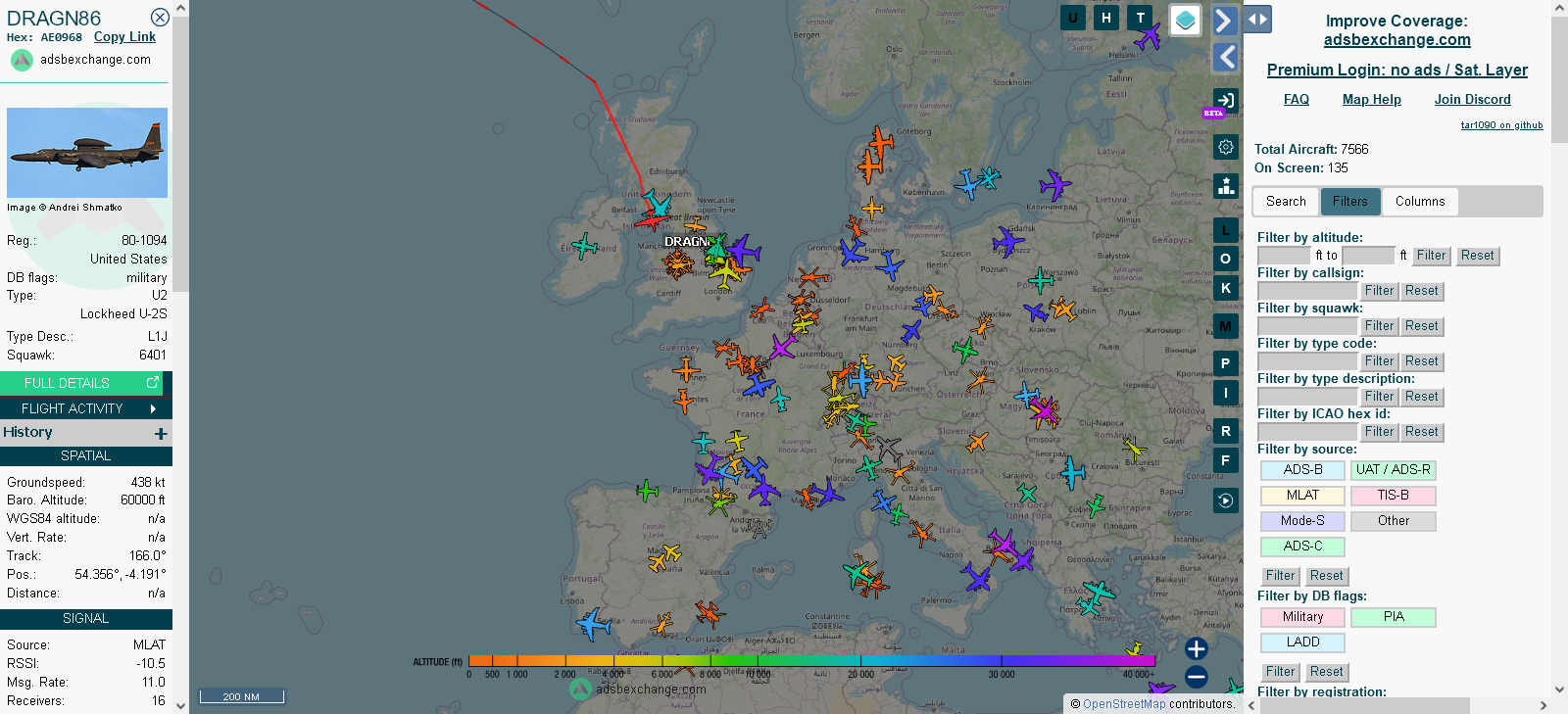This screenshot has height=714, width=1568.
Task: Toggle the O map option button
Action: pos(1226,259)
